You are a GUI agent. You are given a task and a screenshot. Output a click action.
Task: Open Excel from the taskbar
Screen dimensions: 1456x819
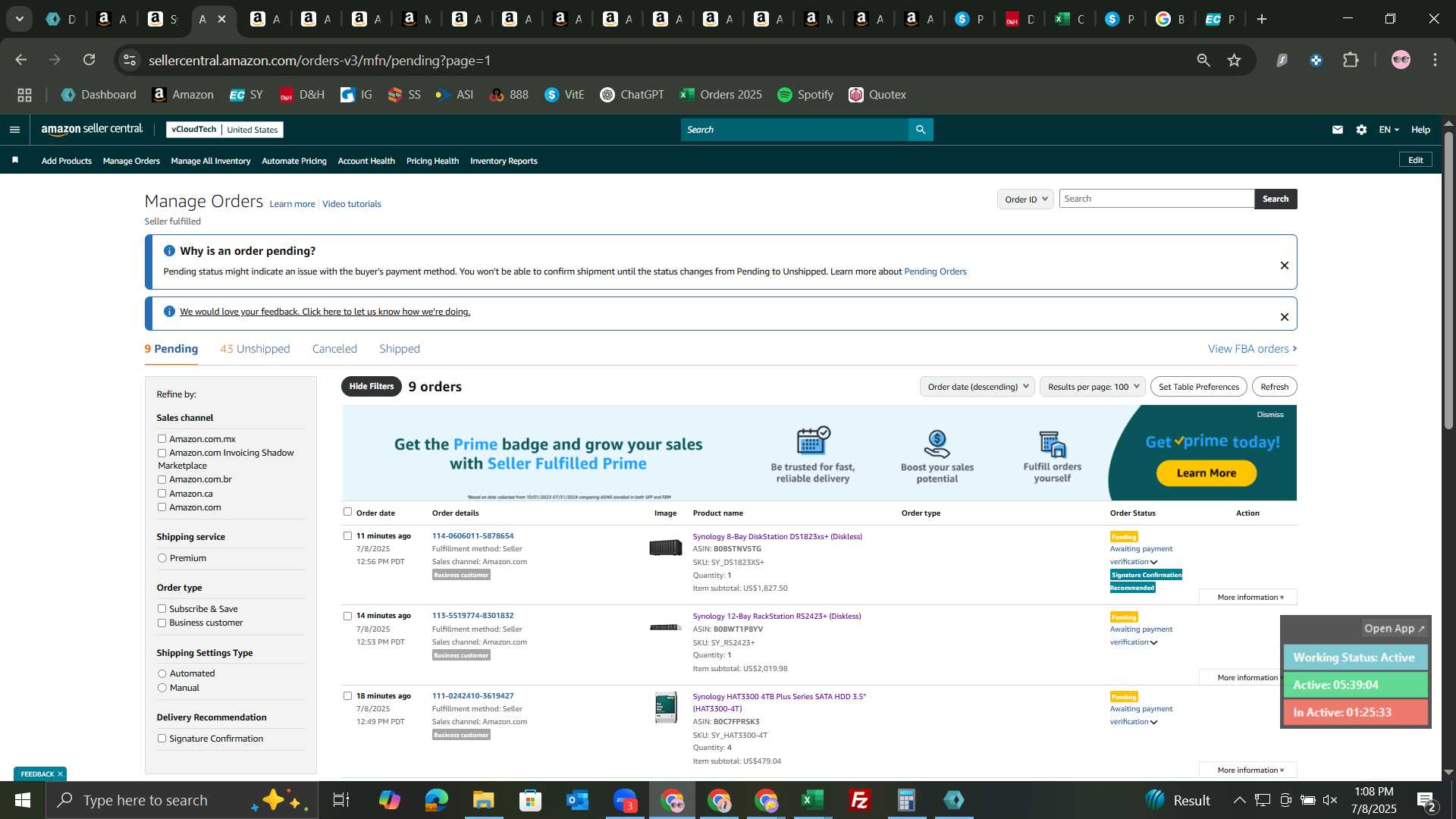tap(812, 800)
